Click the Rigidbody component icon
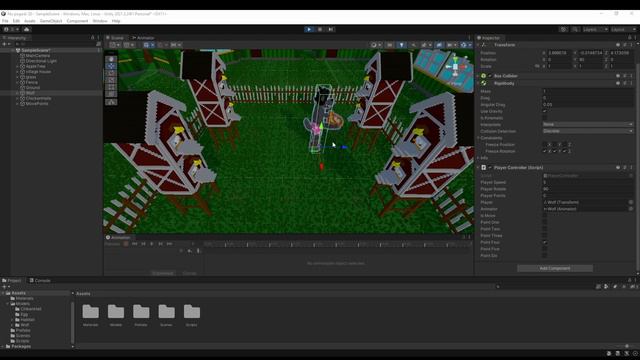This screenshot has width=640, height=360. tap(484, 83)
